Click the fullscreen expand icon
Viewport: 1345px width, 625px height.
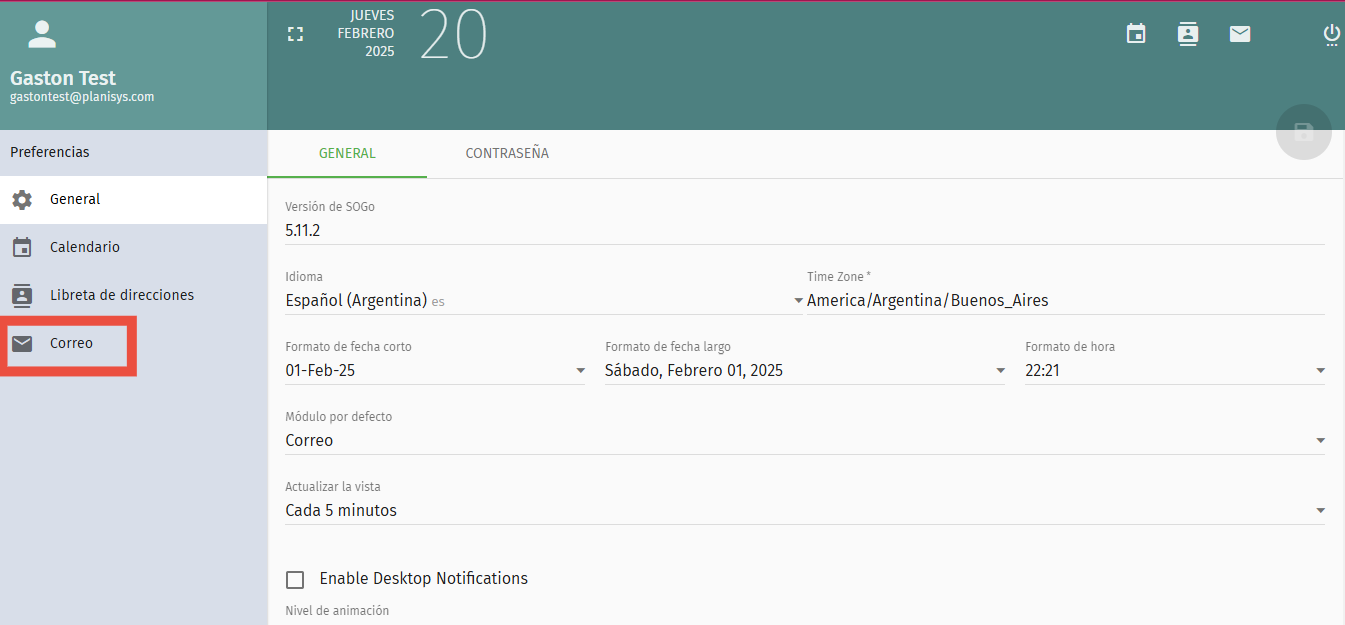pos(295,35)
